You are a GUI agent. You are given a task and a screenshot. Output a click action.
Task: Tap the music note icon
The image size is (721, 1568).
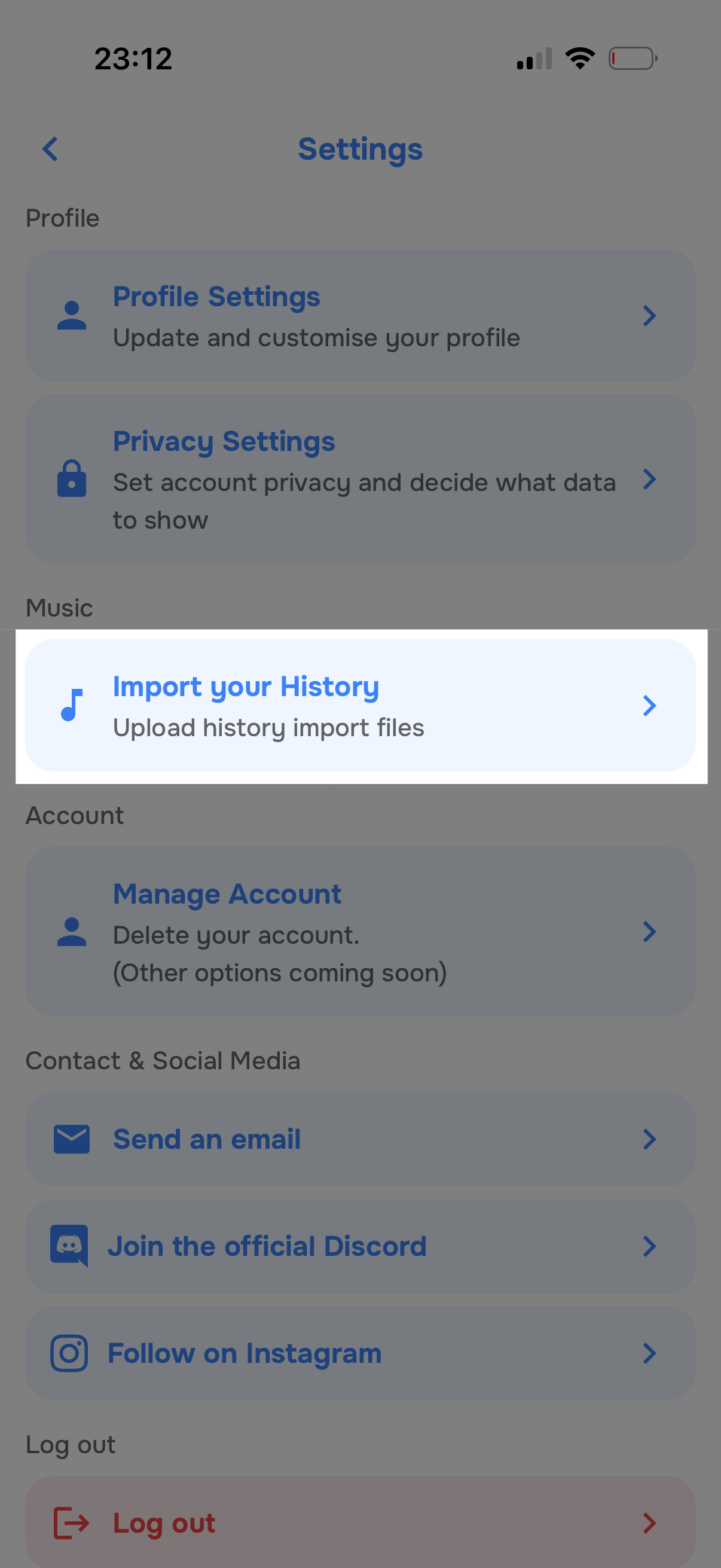[x=72, y=706]
